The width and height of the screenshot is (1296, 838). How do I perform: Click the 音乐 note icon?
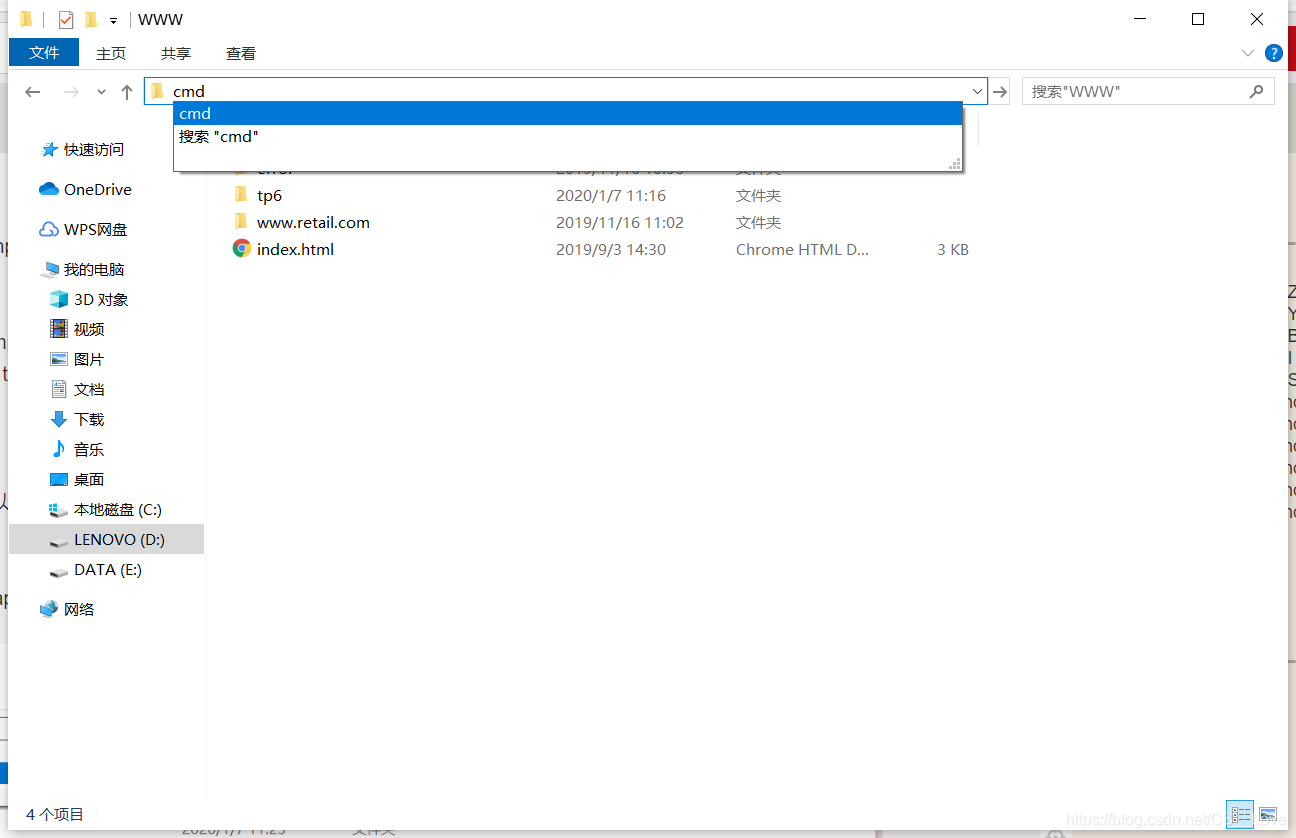coord(59,450)
